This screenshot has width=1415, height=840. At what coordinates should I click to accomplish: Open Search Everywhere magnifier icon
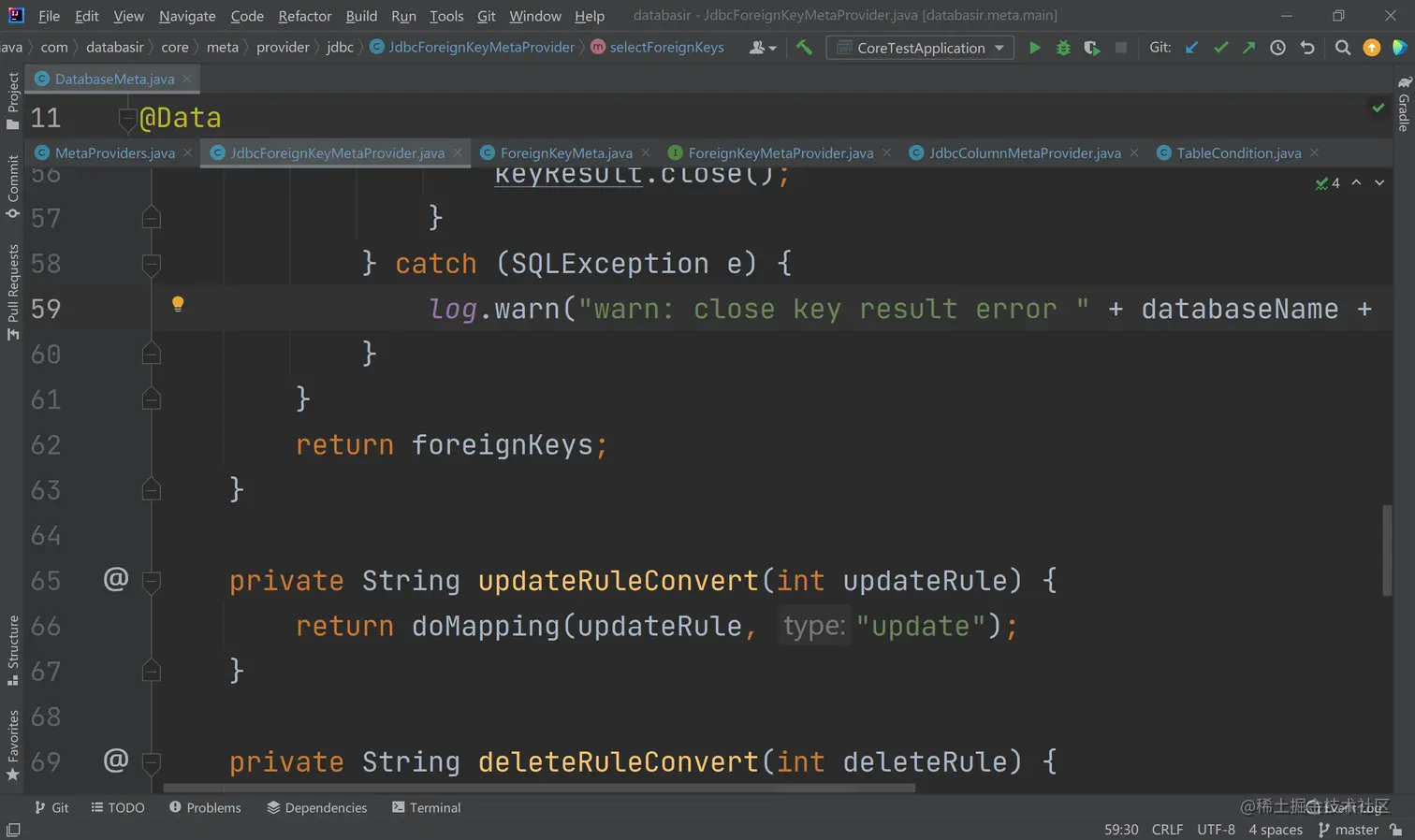1343,48
